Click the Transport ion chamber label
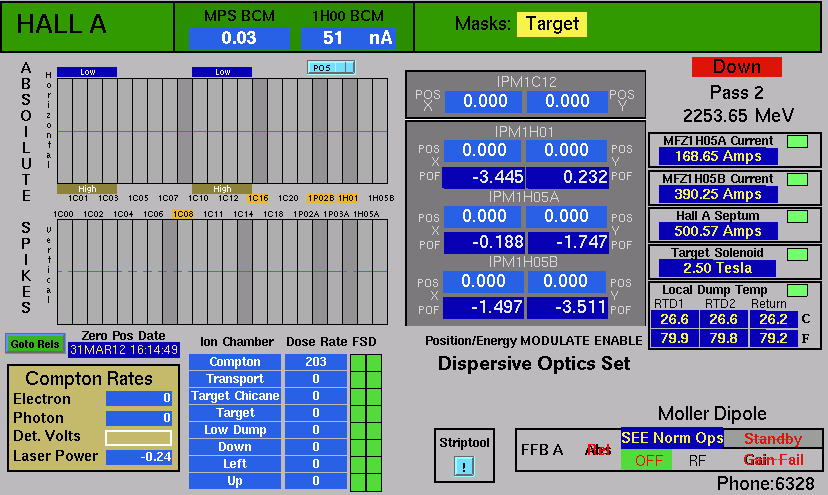The width and height of the screenshot is (828, 495). 235,379
